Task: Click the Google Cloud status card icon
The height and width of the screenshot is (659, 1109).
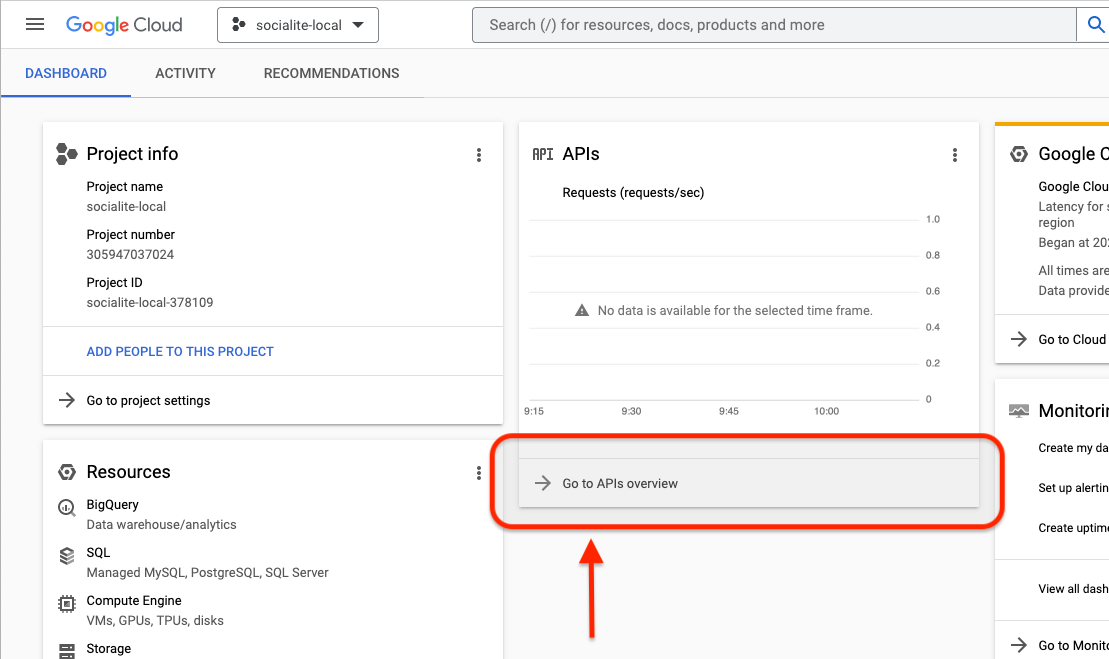Action: click(1018, 153)
